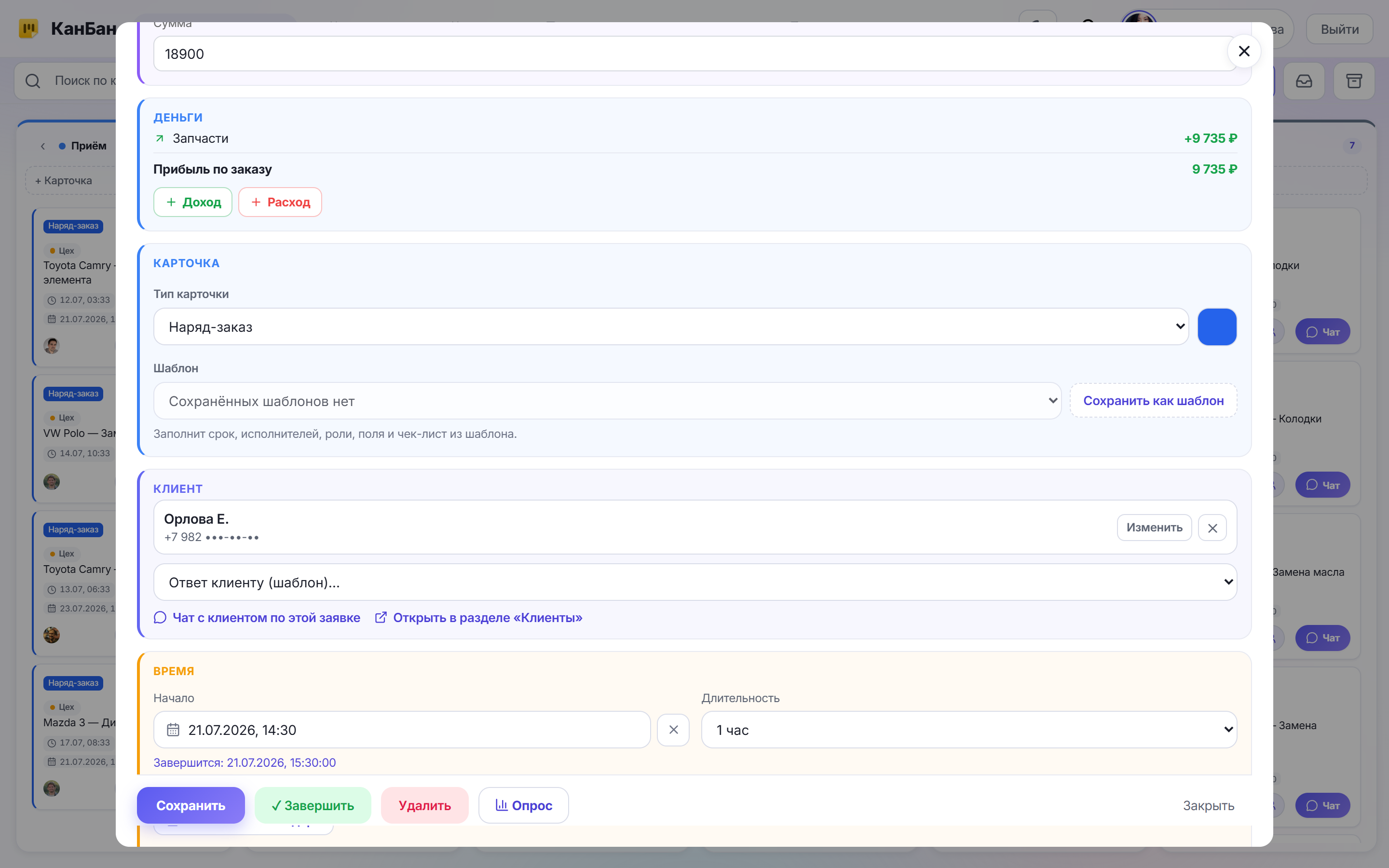Click the calendar icon in Начало field
Viewport: 1389px width, 868px height.
coord(173,730)
